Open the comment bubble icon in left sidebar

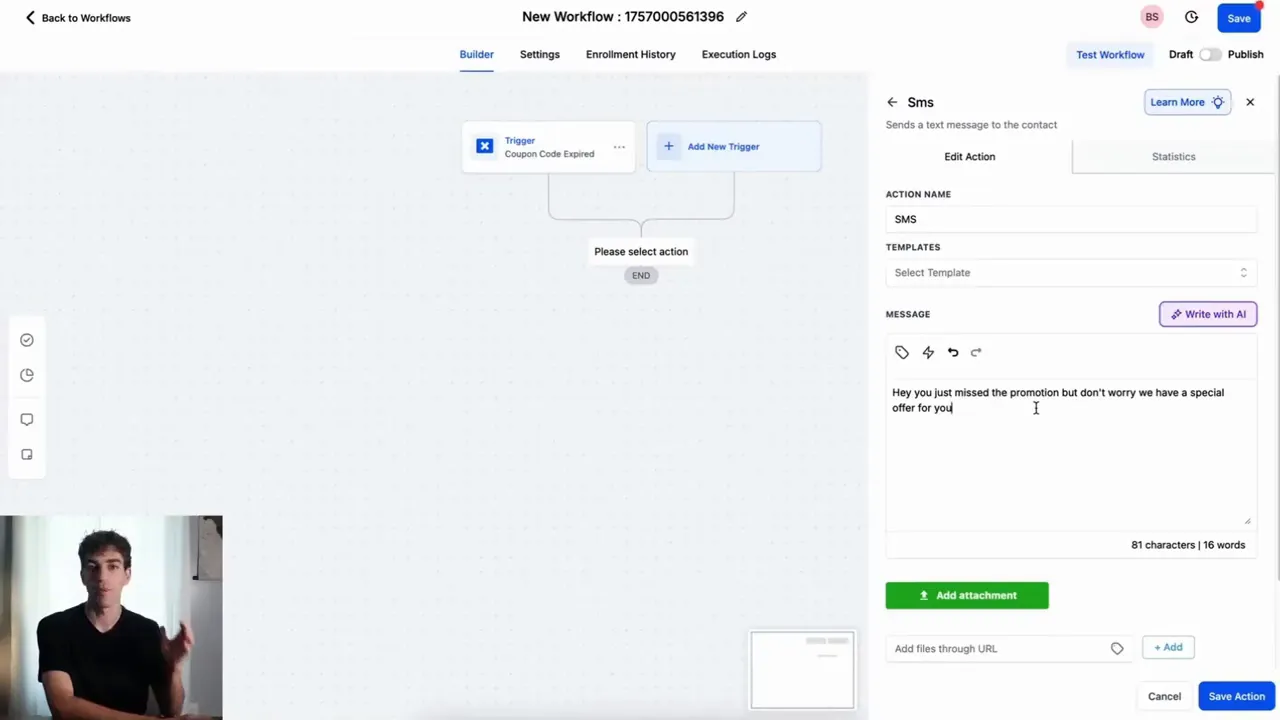[27, 419]
